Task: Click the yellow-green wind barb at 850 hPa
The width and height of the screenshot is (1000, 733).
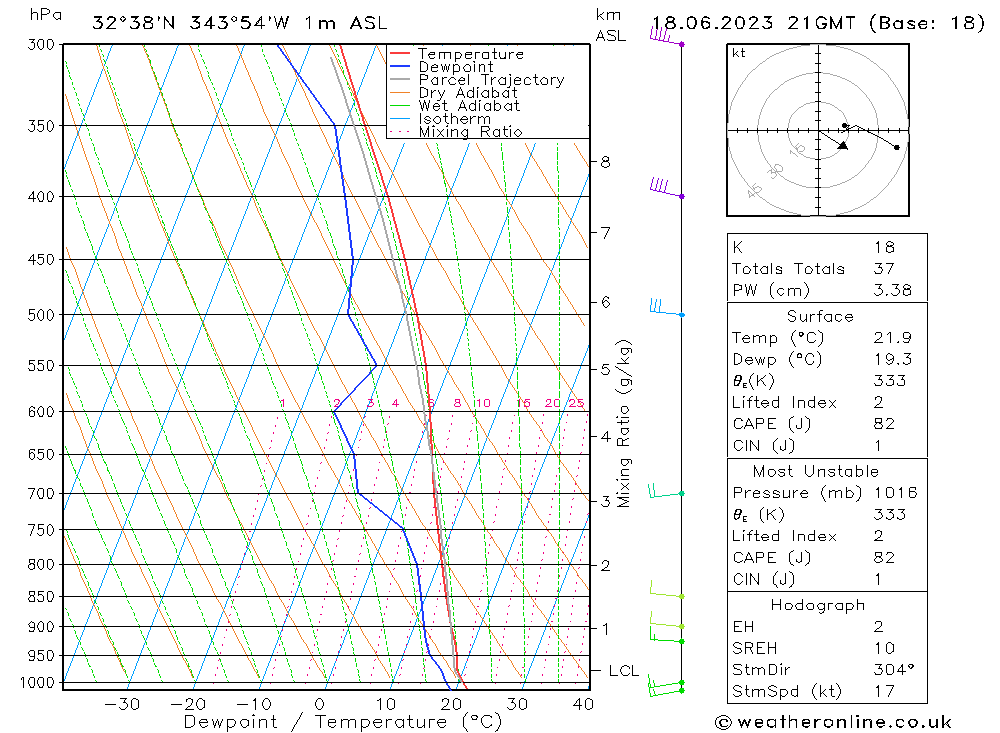Action: click(664, 590)
